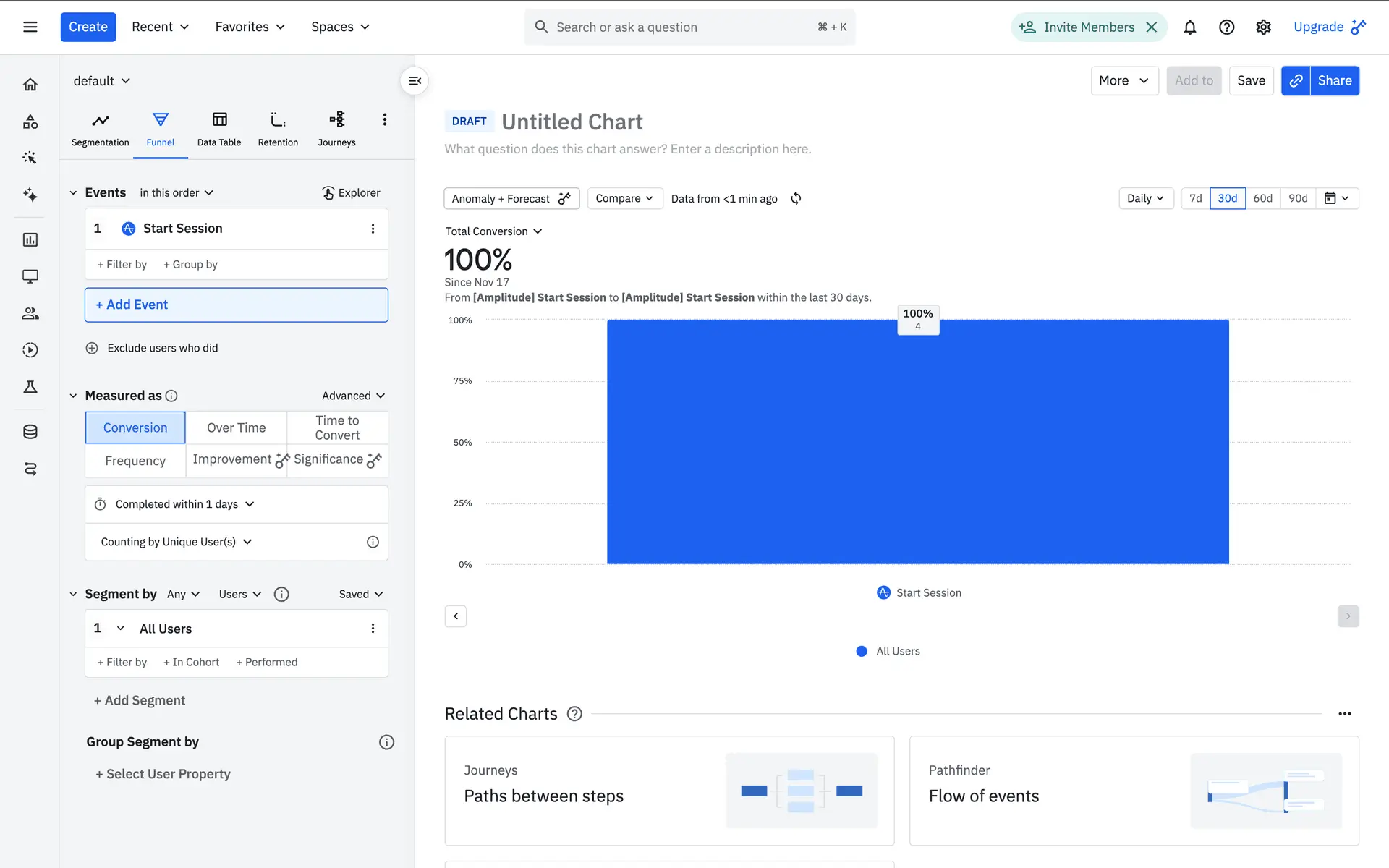Image resolution: width=1389 pixels, height=868 pixels.
Task: Open the settings gear icon
Action: coord(1263,27)
